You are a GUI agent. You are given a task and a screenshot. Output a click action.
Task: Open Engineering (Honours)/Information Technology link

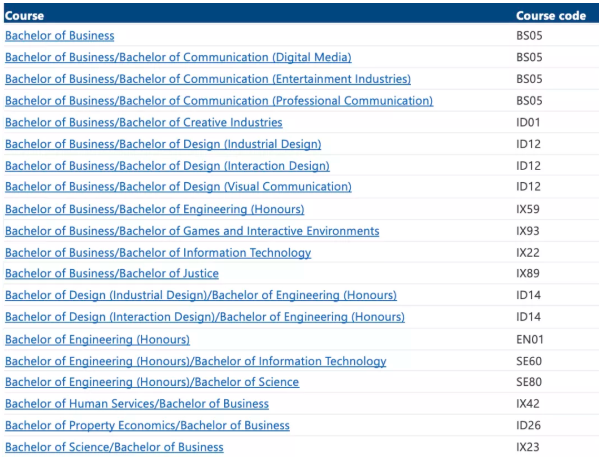pyautogui.click(x=196, y=361)
